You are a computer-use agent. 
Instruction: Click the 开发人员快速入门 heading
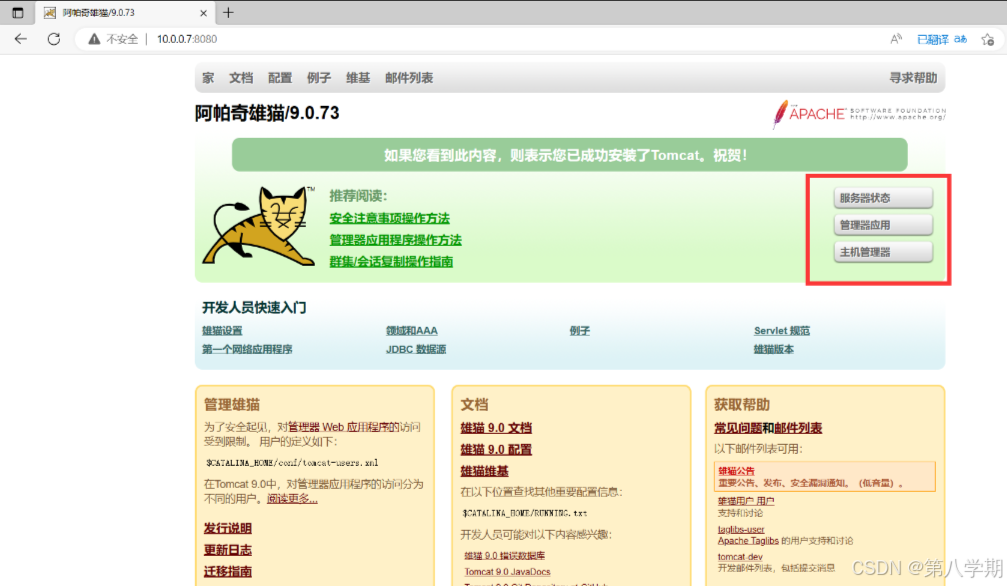point(254,308)
